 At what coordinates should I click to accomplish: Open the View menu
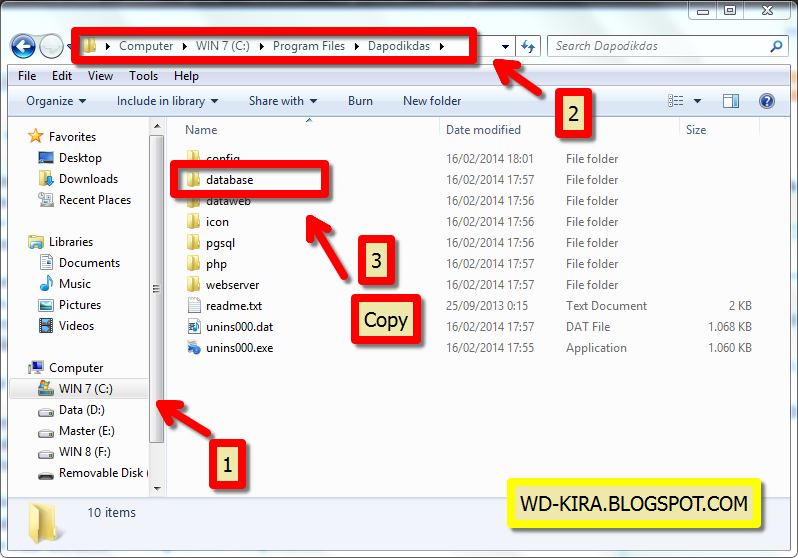(100, 76)
